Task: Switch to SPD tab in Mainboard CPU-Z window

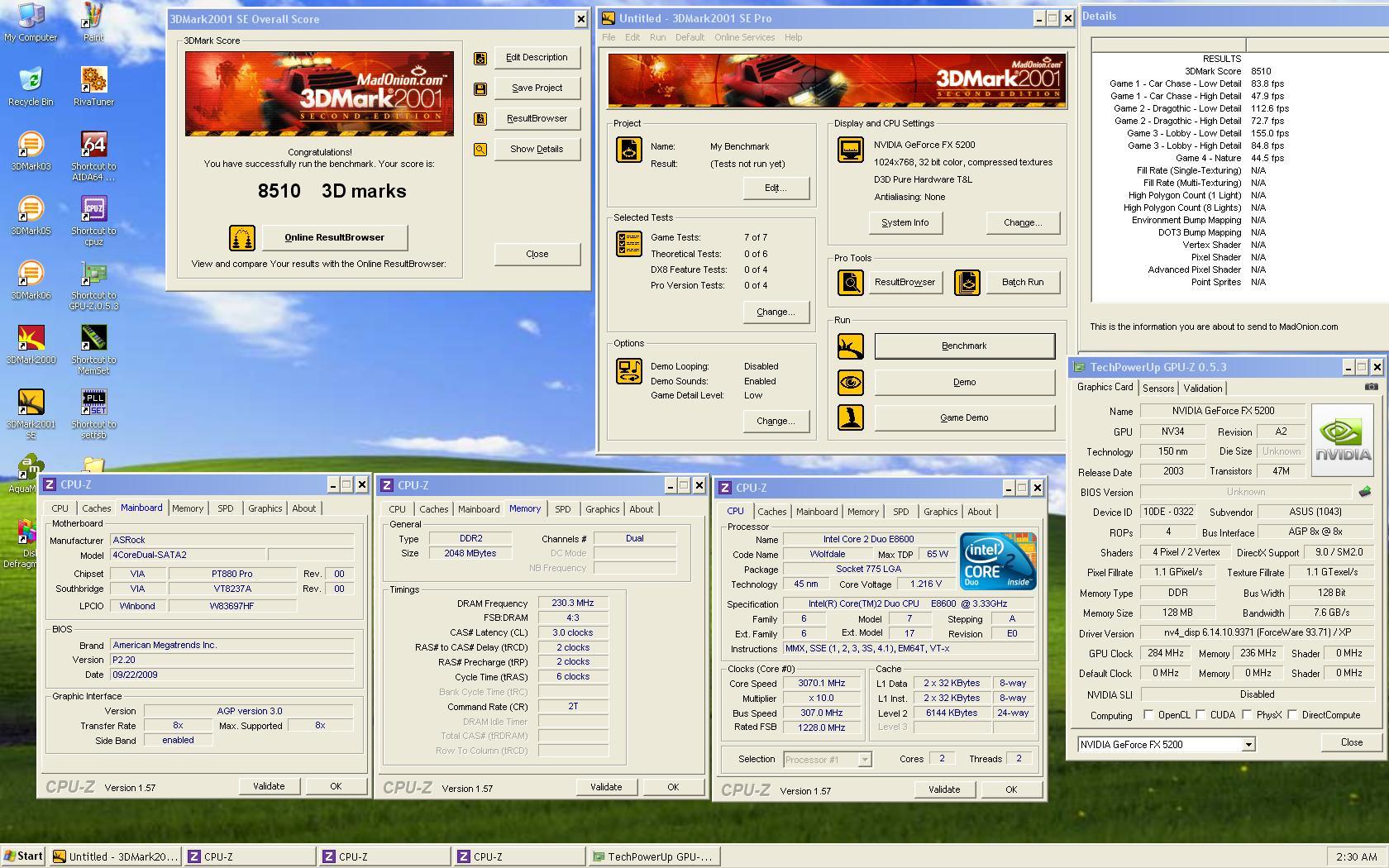Action: point(226,508)
